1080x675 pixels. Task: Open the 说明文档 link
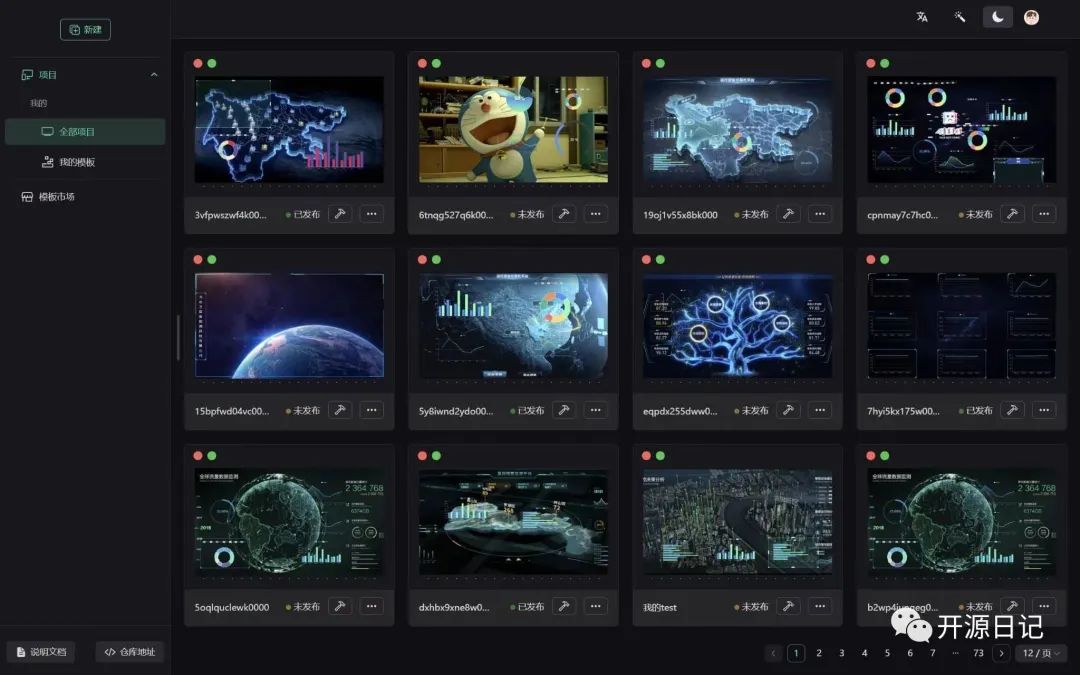[x=41, y=652]
